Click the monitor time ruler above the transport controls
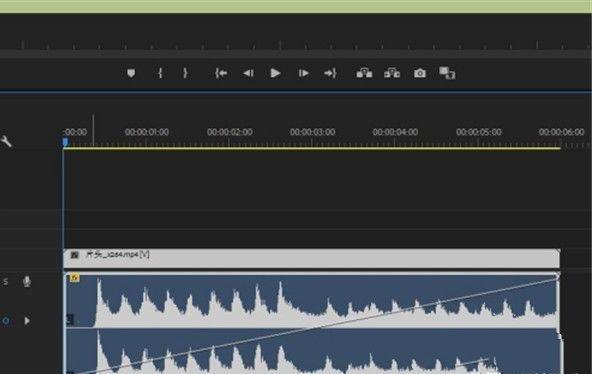This screenshot has height=374, width=592. 296,45
